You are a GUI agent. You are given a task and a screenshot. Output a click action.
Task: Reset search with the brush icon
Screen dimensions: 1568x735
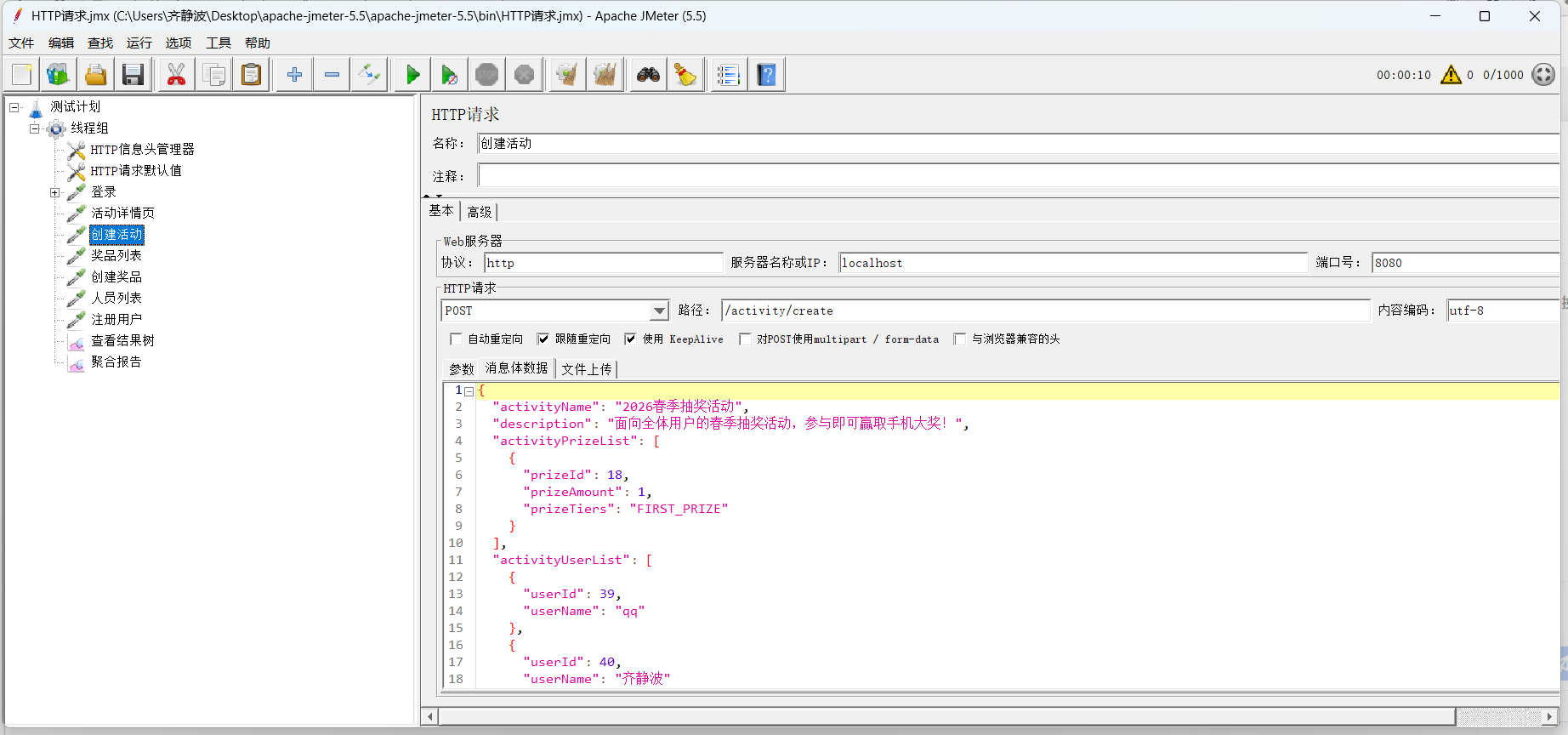[x=685, y=75]
